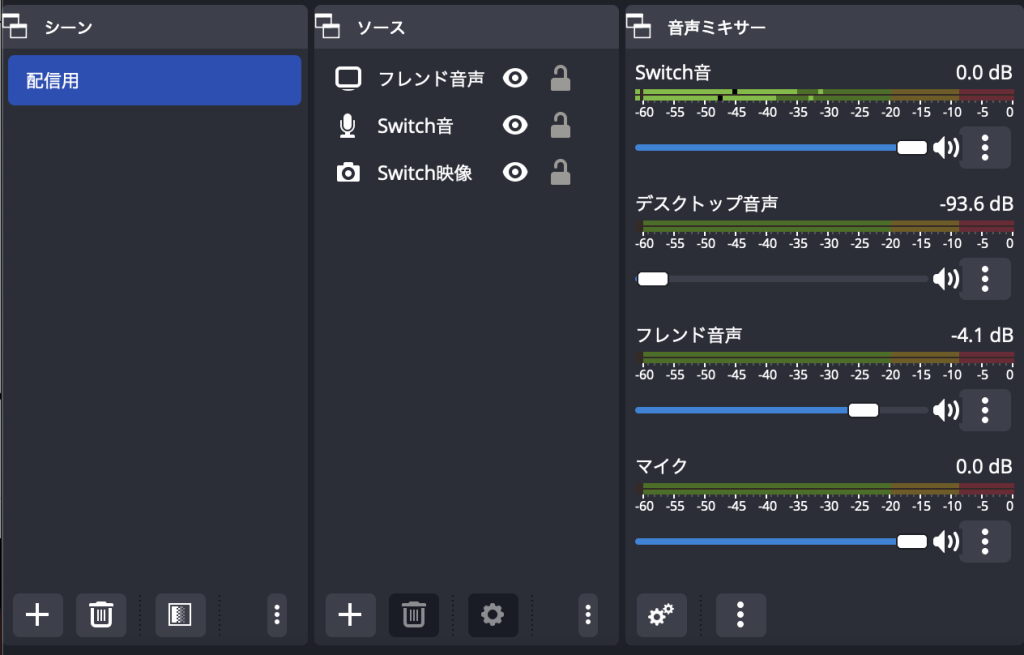This screenshot has width=1024, height=655.
Task: Mute the デスクトップ音声 mixer channel
Action: pos(946,279)
